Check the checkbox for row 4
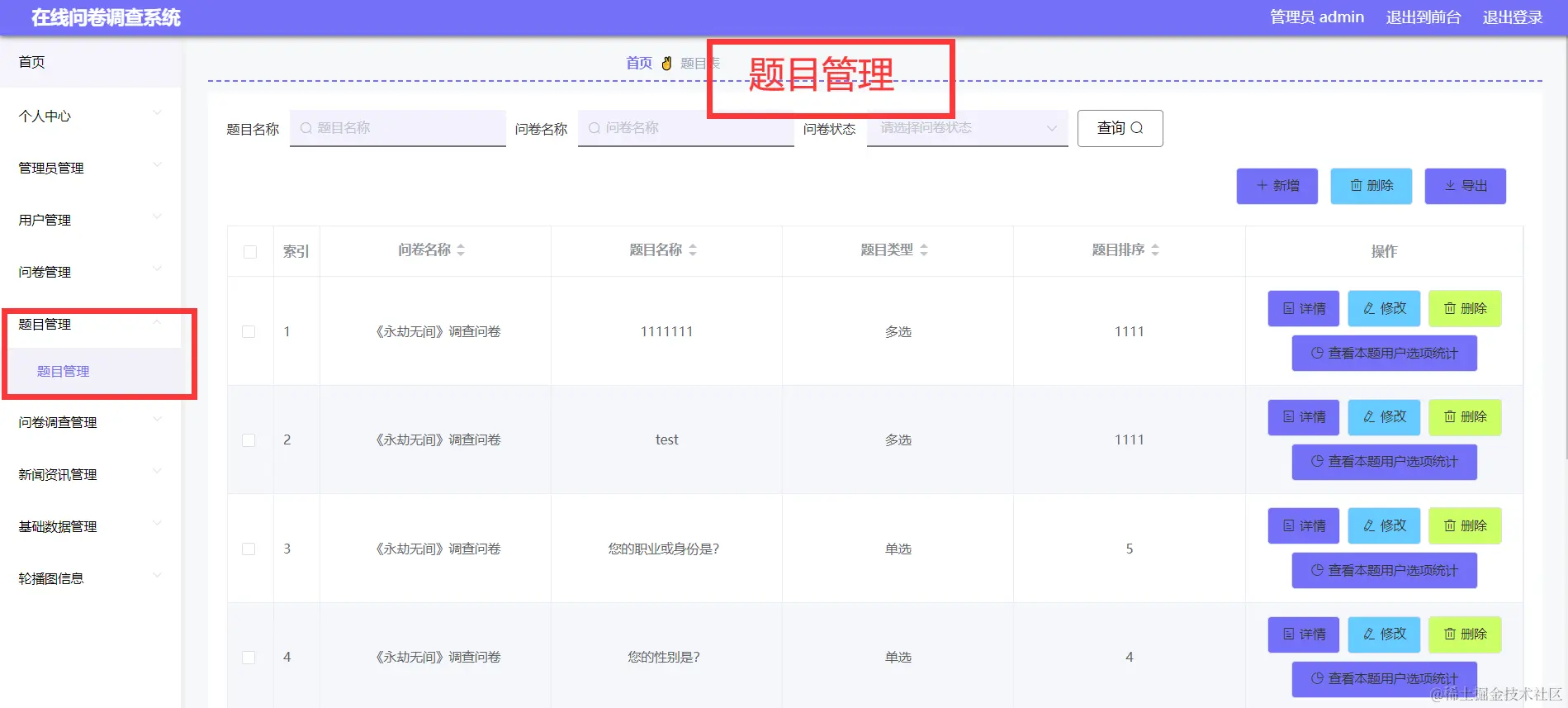Image resolution: width=1568 pixels, height=708 pixels. [249, 658]
